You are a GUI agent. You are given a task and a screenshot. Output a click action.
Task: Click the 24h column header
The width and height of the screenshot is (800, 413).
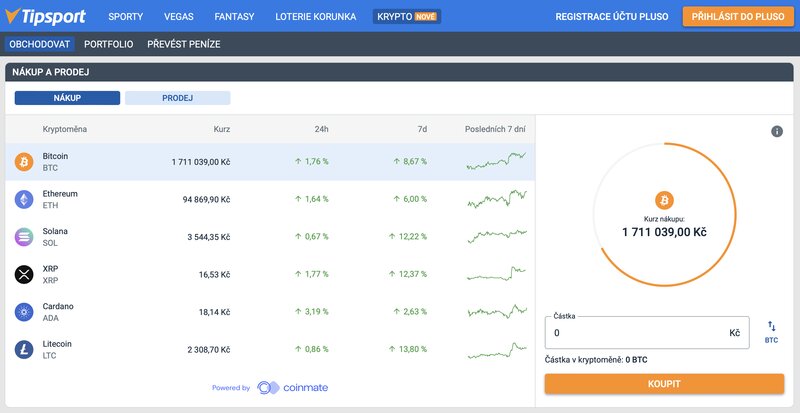[321, 129]
